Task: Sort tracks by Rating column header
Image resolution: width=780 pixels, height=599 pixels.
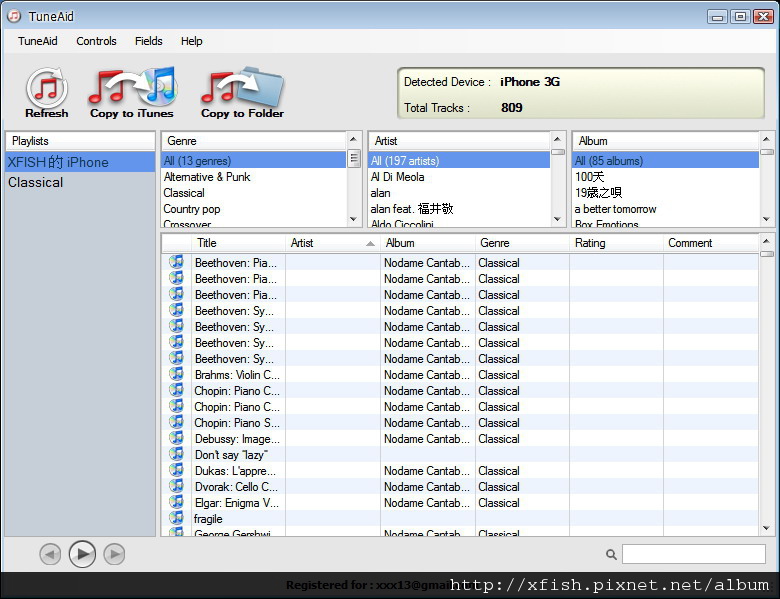Action: (616, 243)
